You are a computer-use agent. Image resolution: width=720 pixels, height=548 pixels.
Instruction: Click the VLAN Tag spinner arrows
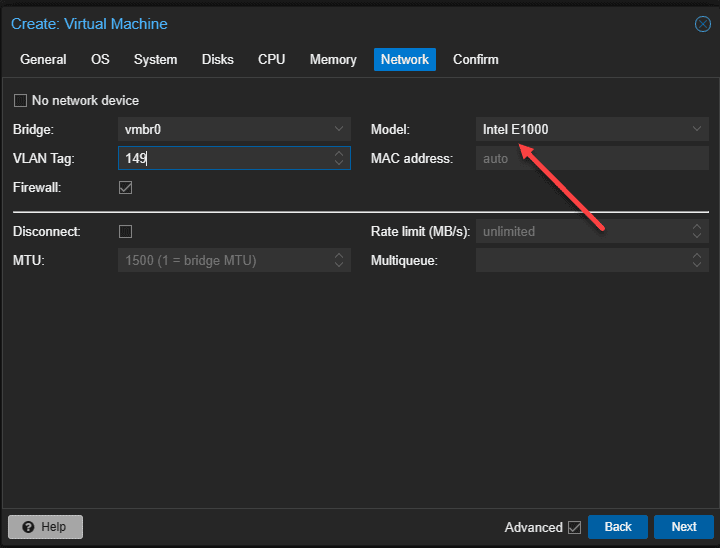click(339, 158)
